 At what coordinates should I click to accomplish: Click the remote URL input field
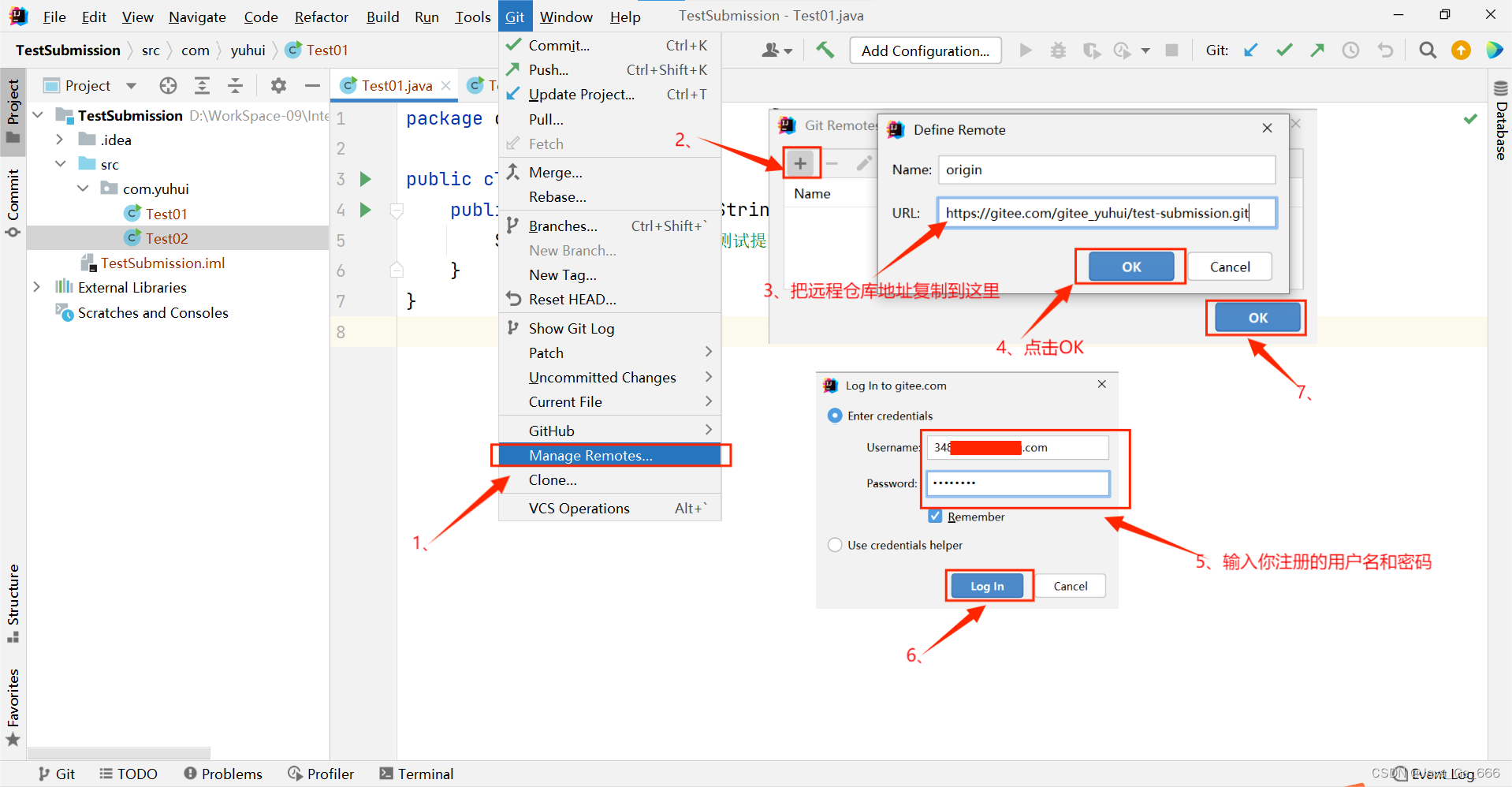1106,213
